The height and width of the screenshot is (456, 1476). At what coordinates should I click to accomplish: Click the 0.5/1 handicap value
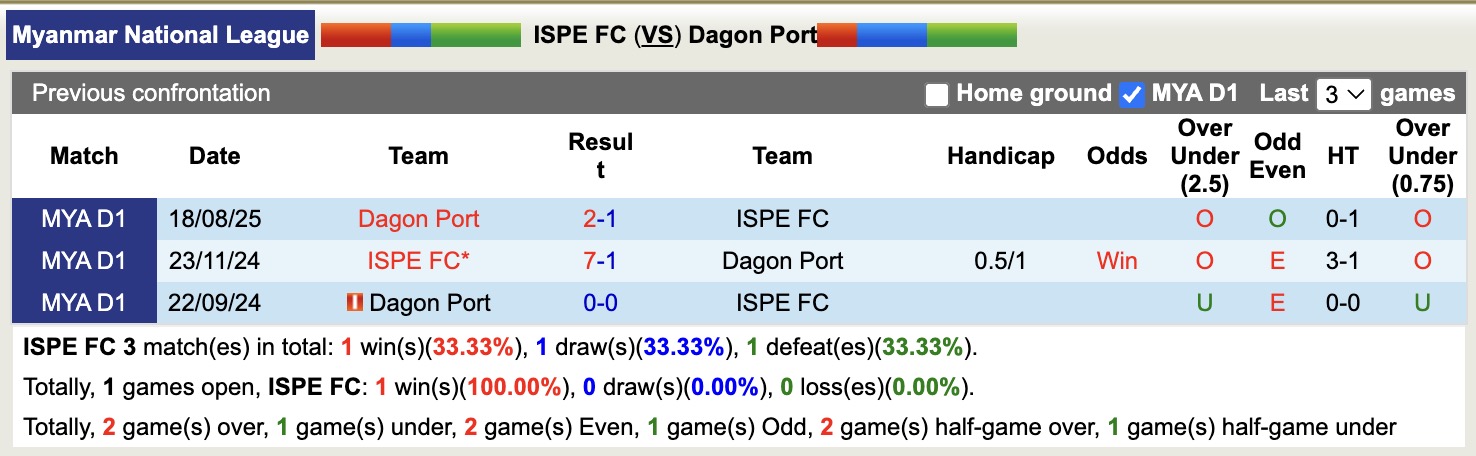(1000, 261)
